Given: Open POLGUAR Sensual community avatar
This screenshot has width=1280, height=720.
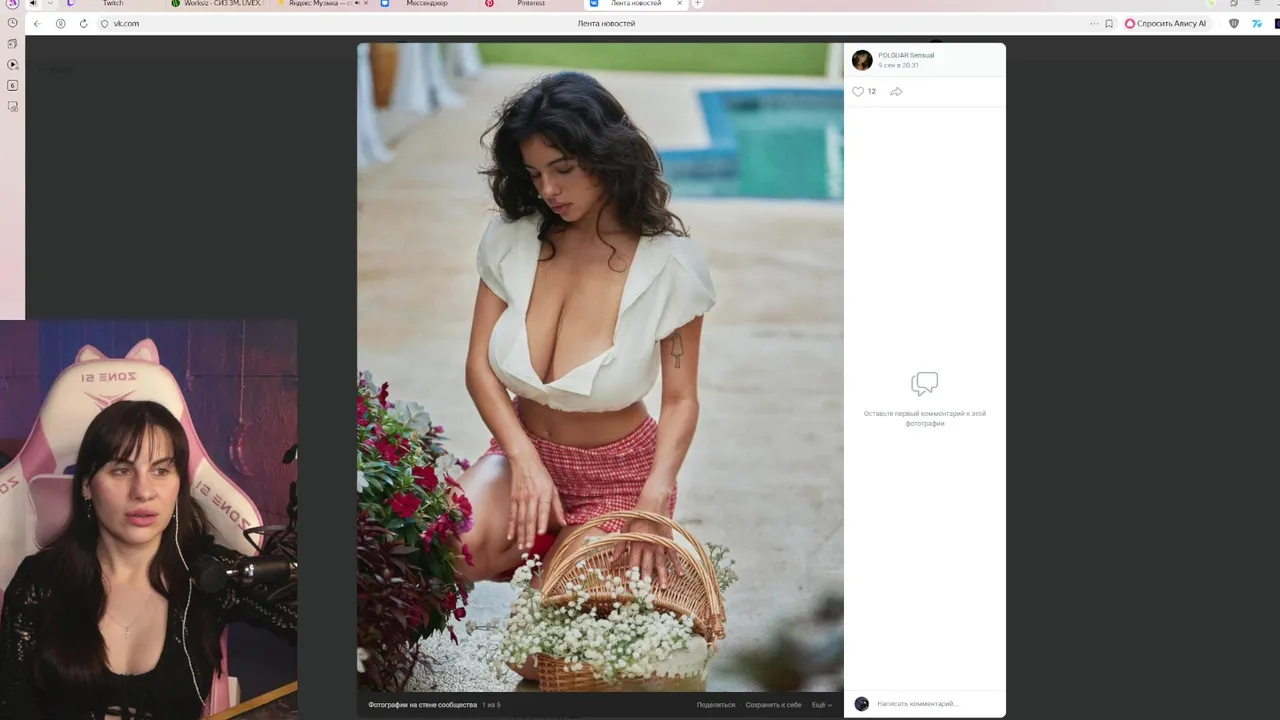Looking at the screenshot, I should click(x=862, y=60).
